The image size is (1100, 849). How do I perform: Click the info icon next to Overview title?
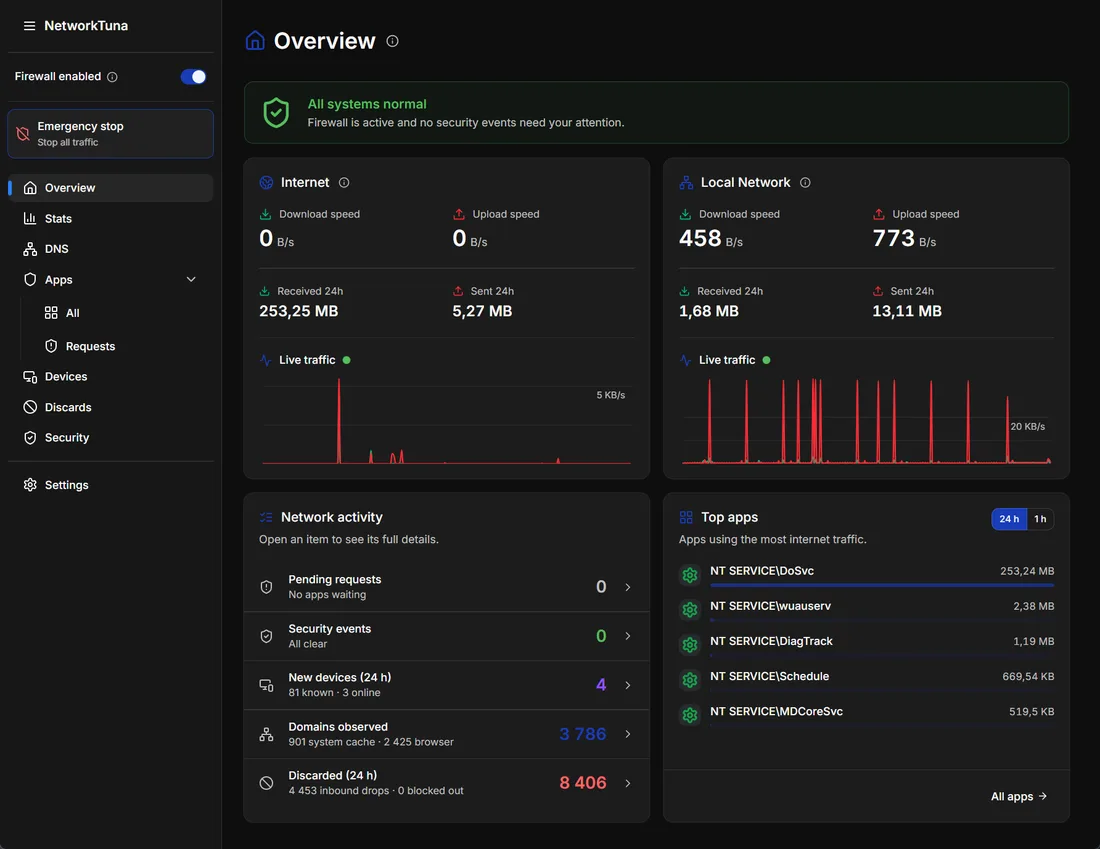pyautogui.click(x=392, y=41)
